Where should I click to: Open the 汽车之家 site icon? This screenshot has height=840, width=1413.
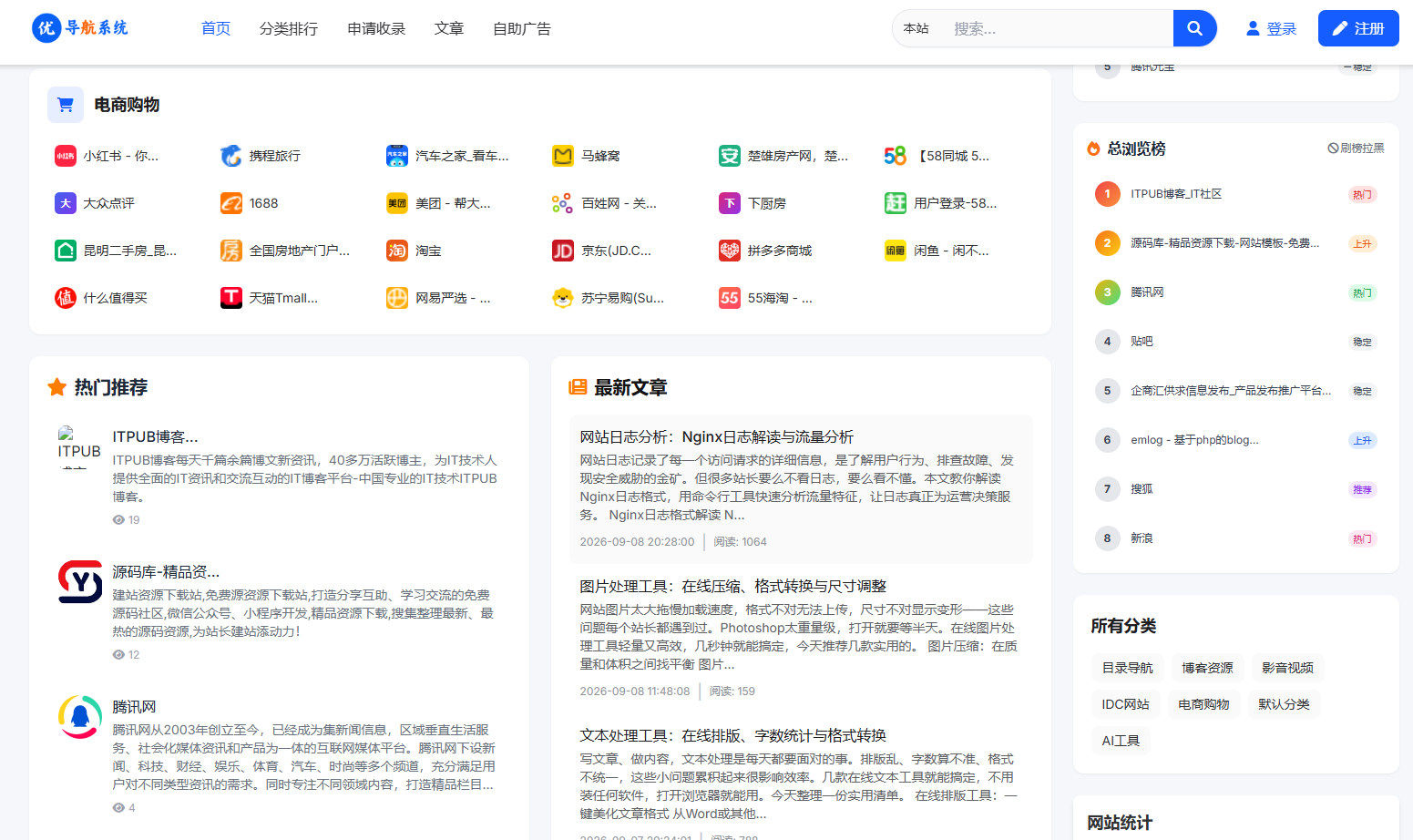[397, 156]
